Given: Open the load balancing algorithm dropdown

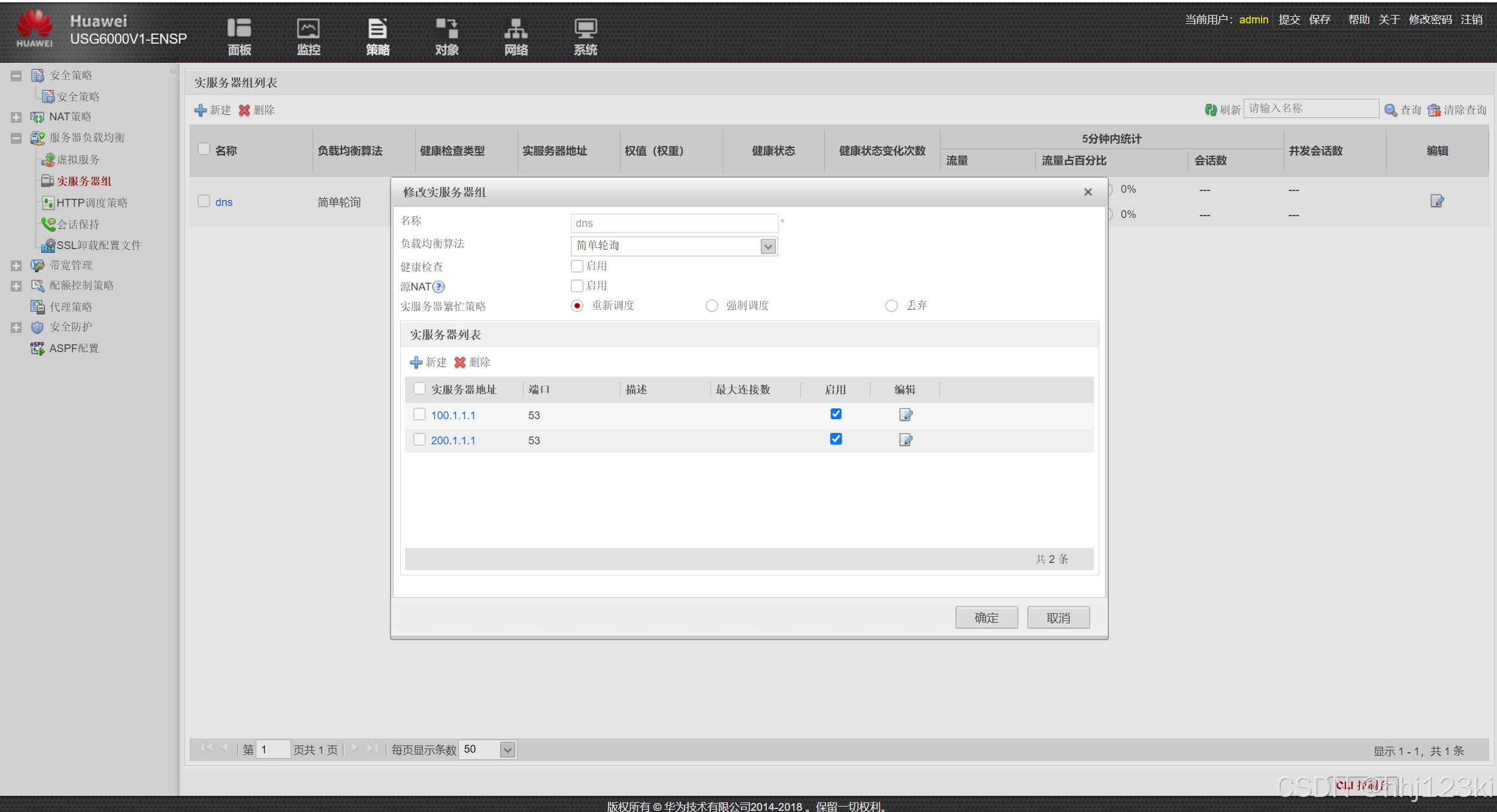Looking at the screenshot, I should (x=767, y=246).
